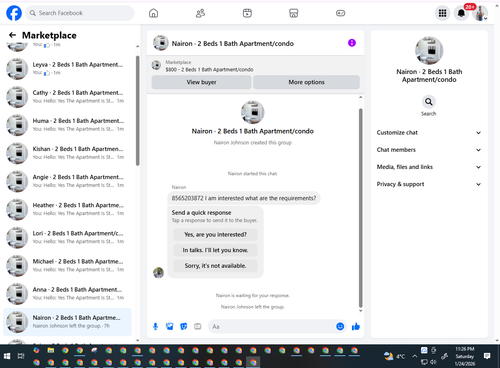Click the Facebook logo
Viewport: 500px width, 368px height.
(x=14, y=13)
